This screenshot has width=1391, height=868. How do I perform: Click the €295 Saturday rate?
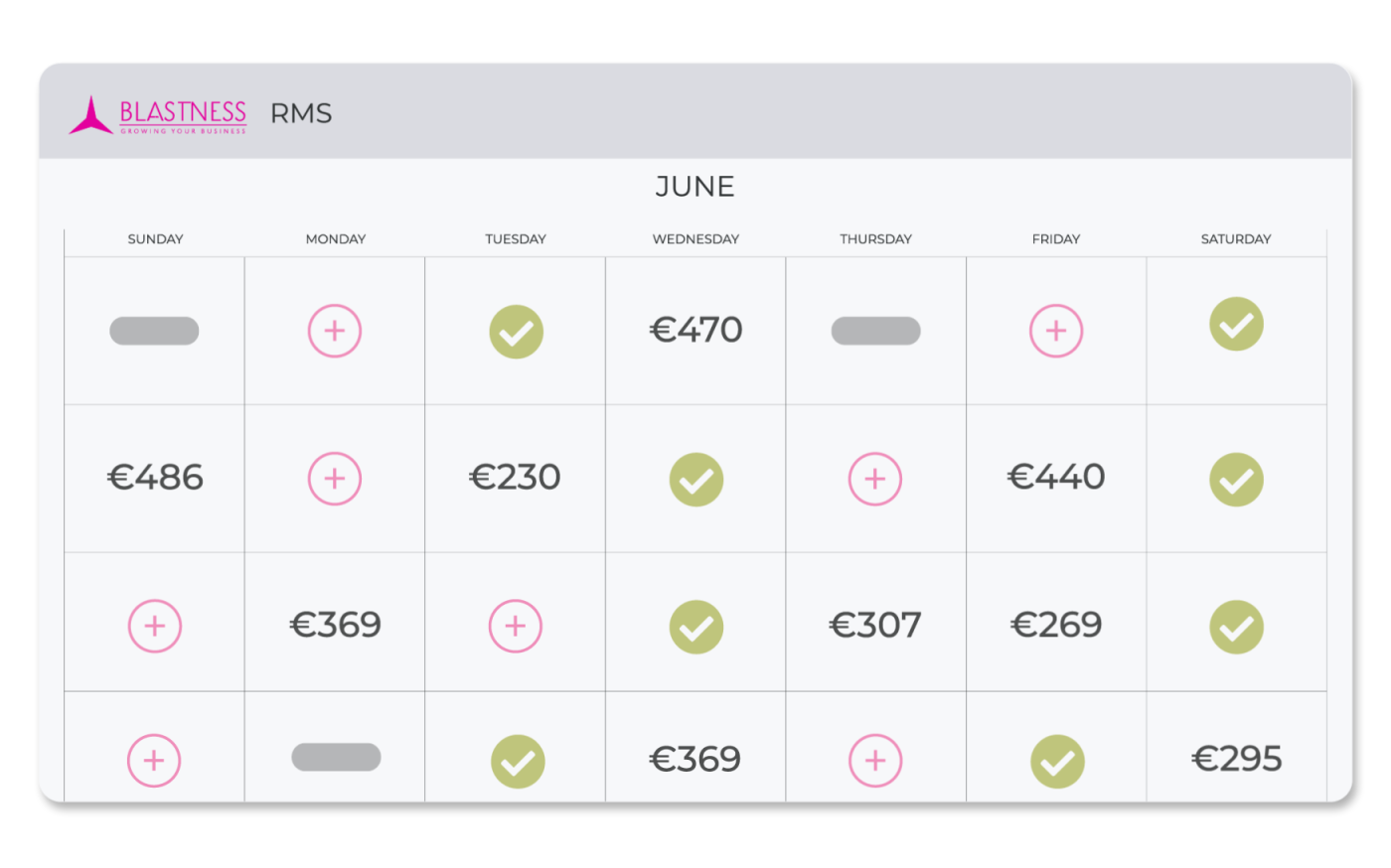1236,759
